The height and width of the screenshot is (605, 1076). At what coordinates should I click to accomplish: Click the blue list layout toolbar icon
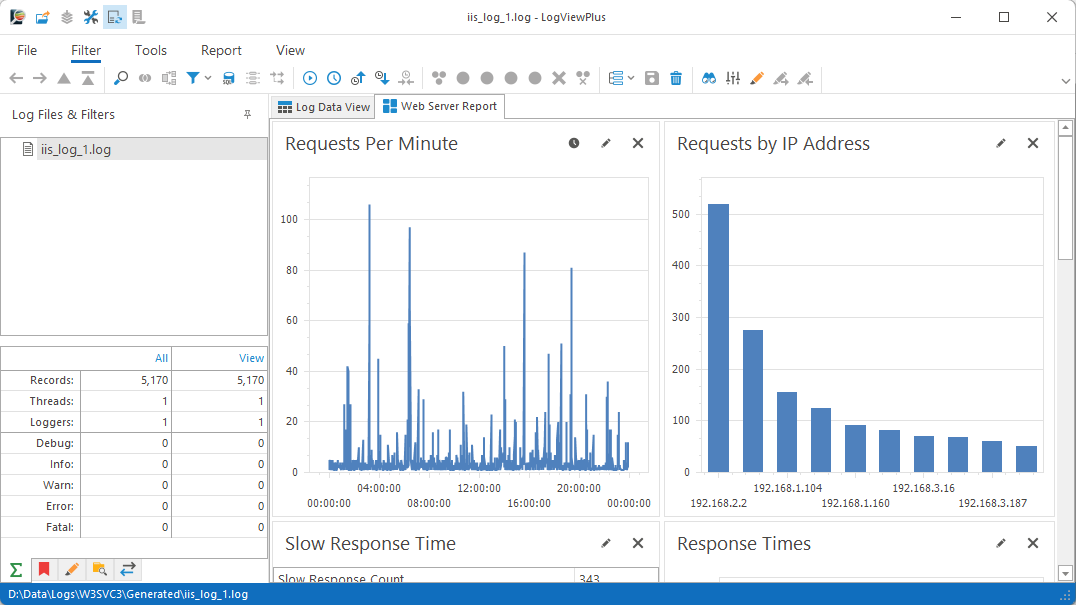coord(616,78)
